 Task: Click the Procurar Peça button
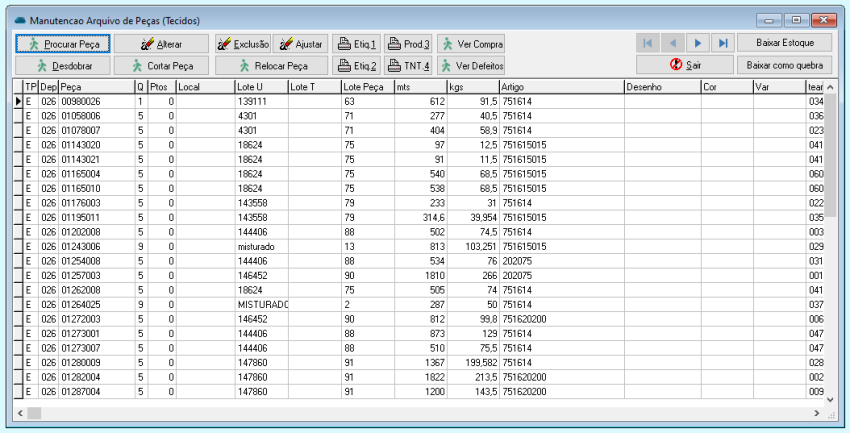[61, 44]
